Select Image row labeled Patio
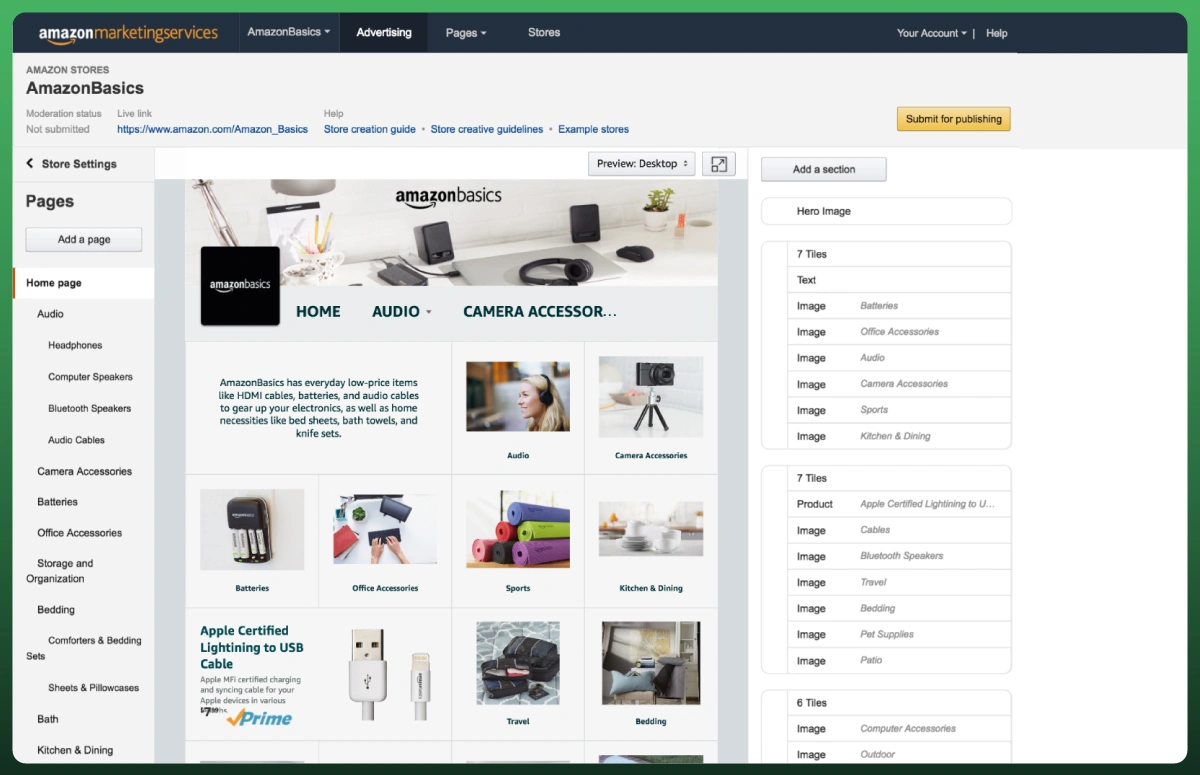The width and height of the screenshot is (1200, 775). [899, 660]
